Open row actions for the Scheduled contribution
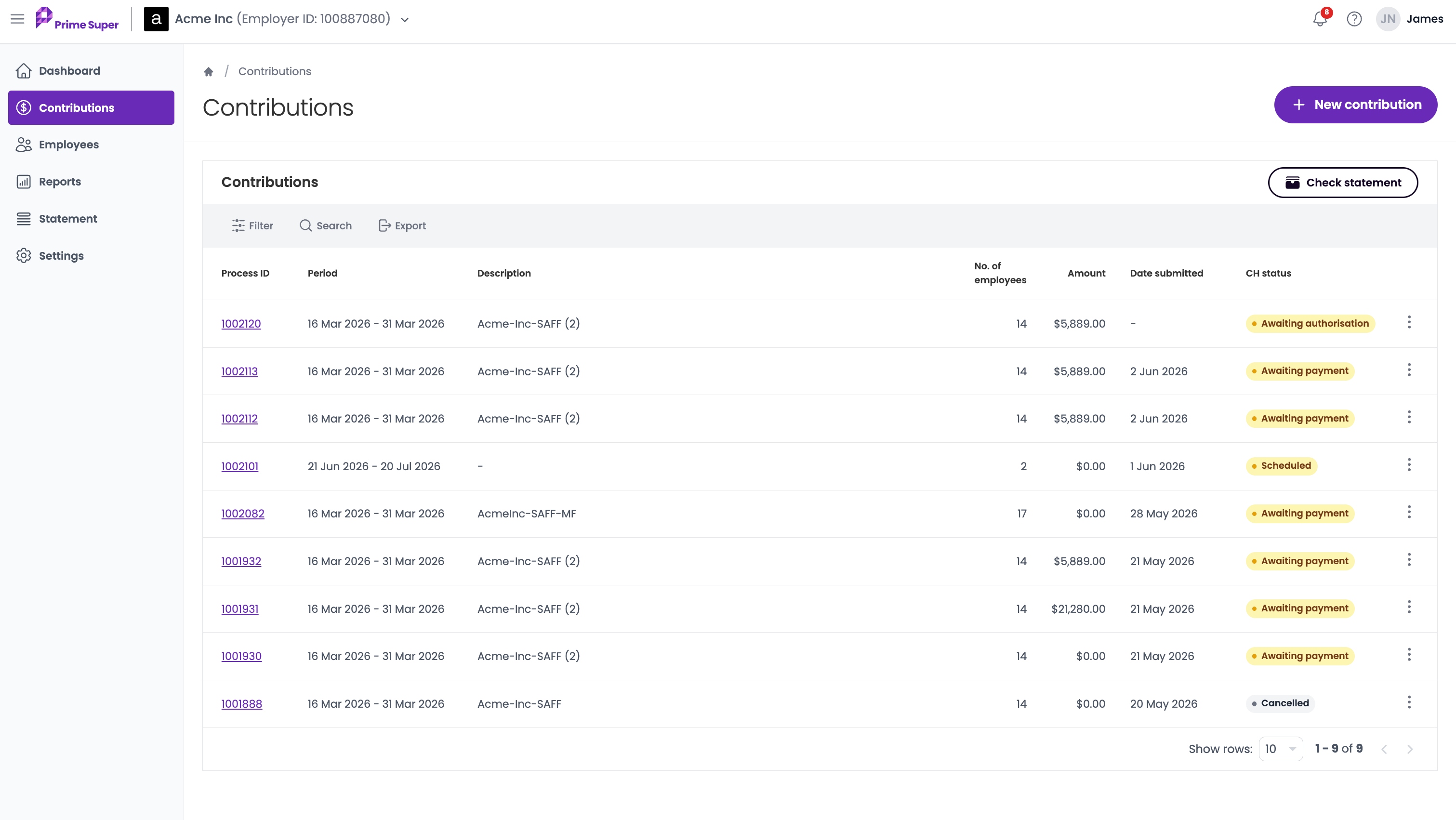Screen dimensions: 1456x820 [1409, 464]
